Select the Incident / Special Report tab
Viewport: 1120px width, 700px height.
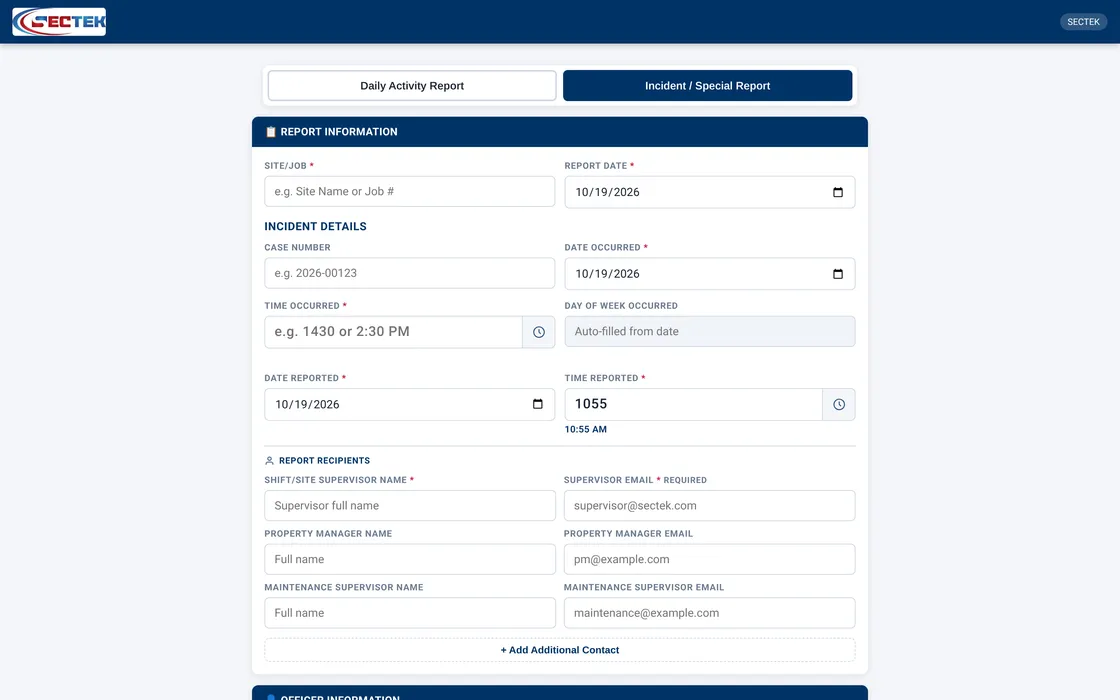point(707,86)
